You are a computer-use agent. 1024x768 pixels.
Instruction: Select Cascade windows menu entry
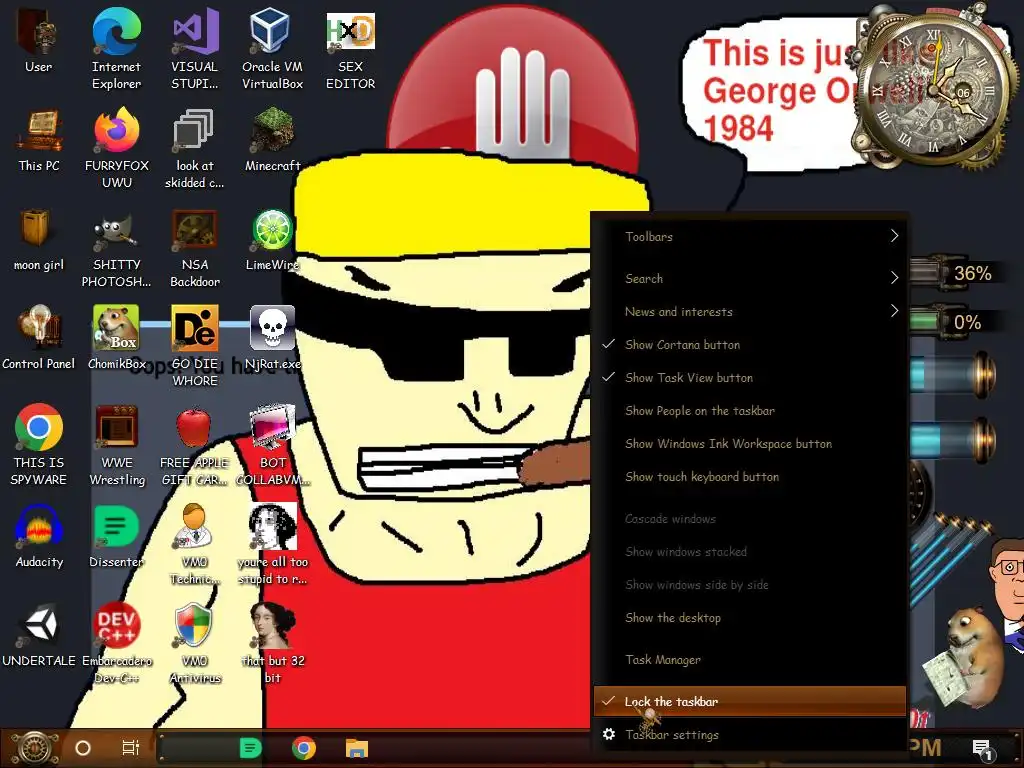pyautogui.click(x=750, y=519)
